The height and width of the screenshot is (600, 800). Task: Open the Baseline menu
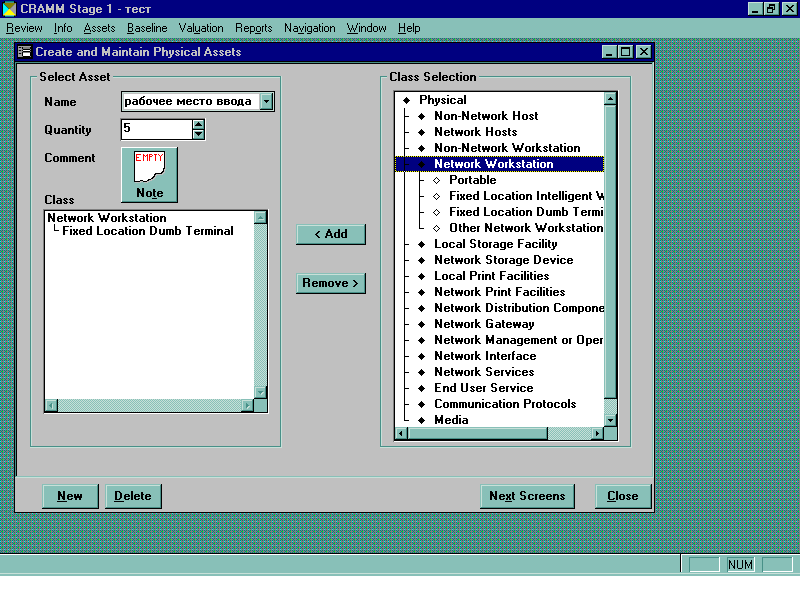pos(147,28)
